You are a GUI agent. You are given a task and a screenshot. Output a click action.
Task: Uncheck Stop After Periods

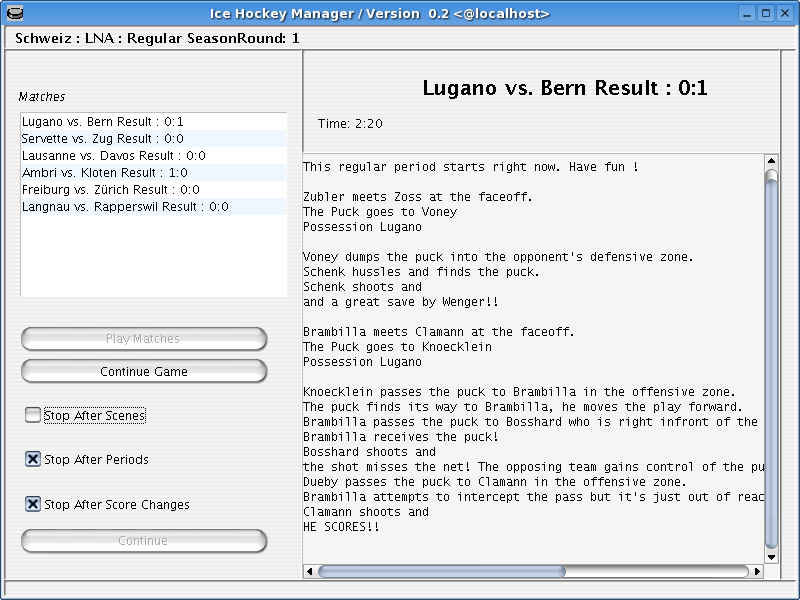pos(33,460)
